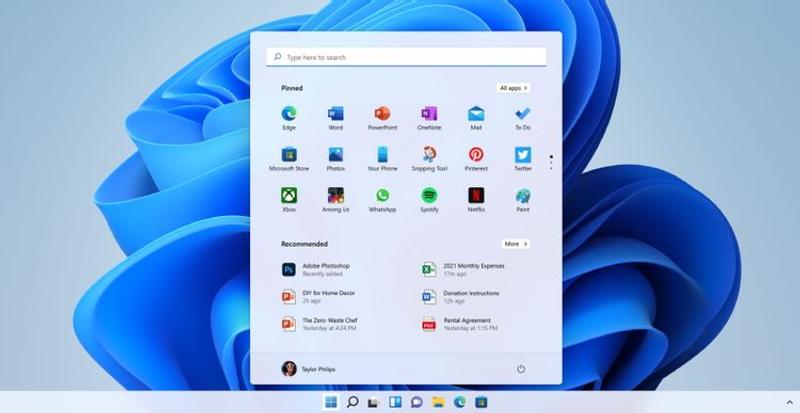Open Snipping Tool

click(429, 159)
